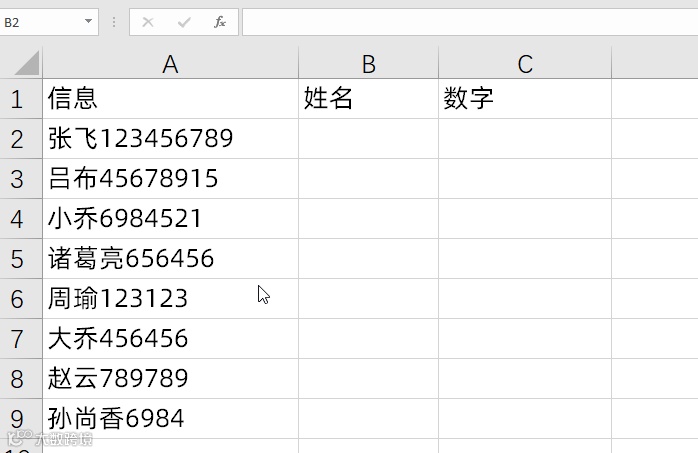Image resolution: width=698 pixels, height=453 pixels.
Task: Click the formula bar's three-dot resize handle
Action: coord(114,22)
